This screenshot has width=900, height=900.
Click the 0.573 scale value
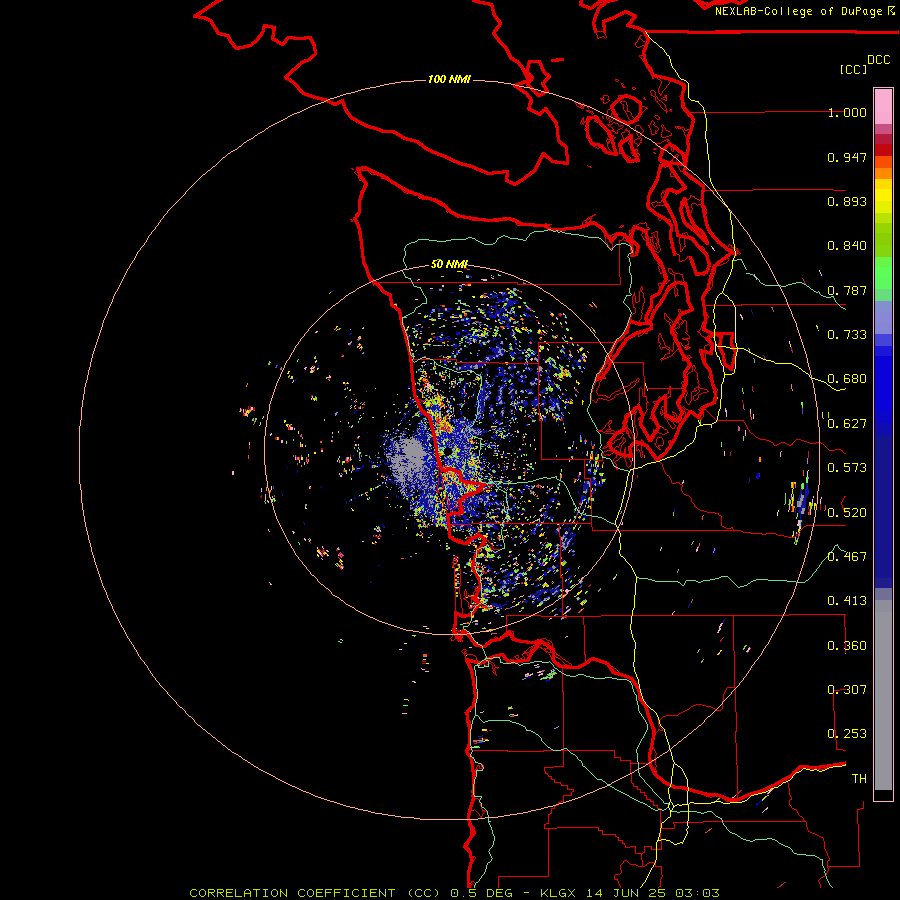(x=847, y=468)
